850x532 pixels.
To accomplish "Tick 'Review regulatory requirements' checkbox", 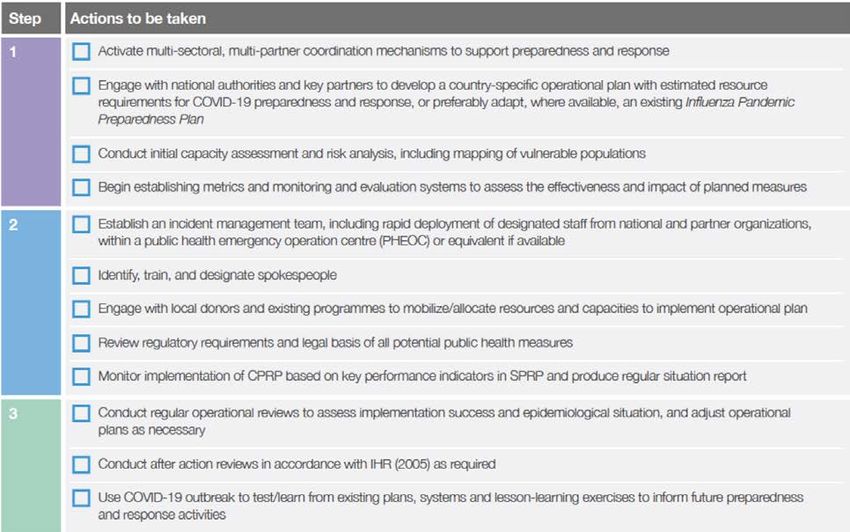I will [x=81, y=343].
